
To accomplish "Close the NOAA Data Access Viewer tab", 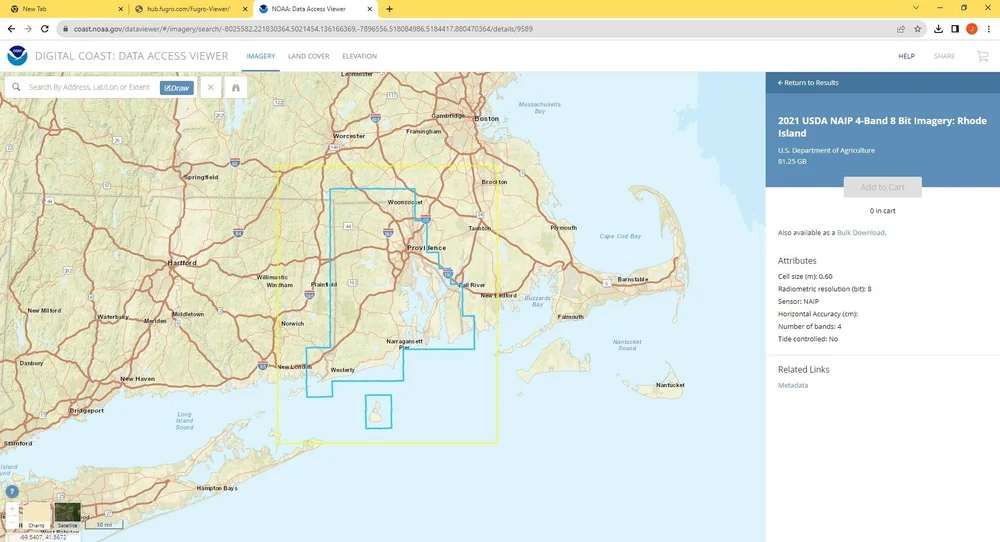I will click(x=369, y=9).
